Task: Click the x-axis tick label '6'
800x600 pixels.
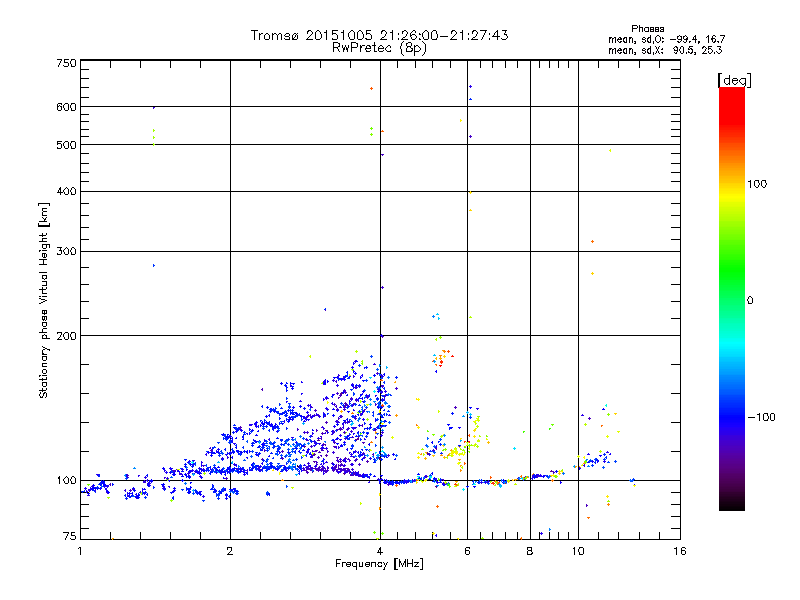Action: coord(467,551)
